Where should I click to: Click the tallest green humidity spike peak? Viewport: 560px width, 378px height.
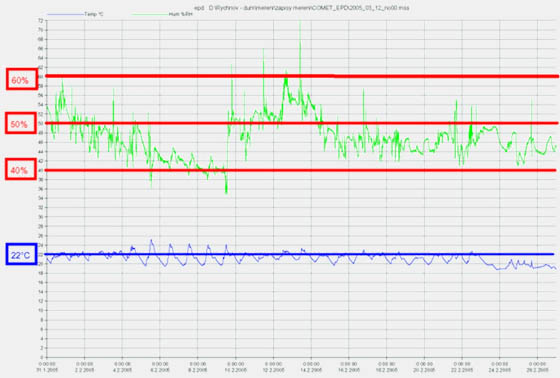300,23
